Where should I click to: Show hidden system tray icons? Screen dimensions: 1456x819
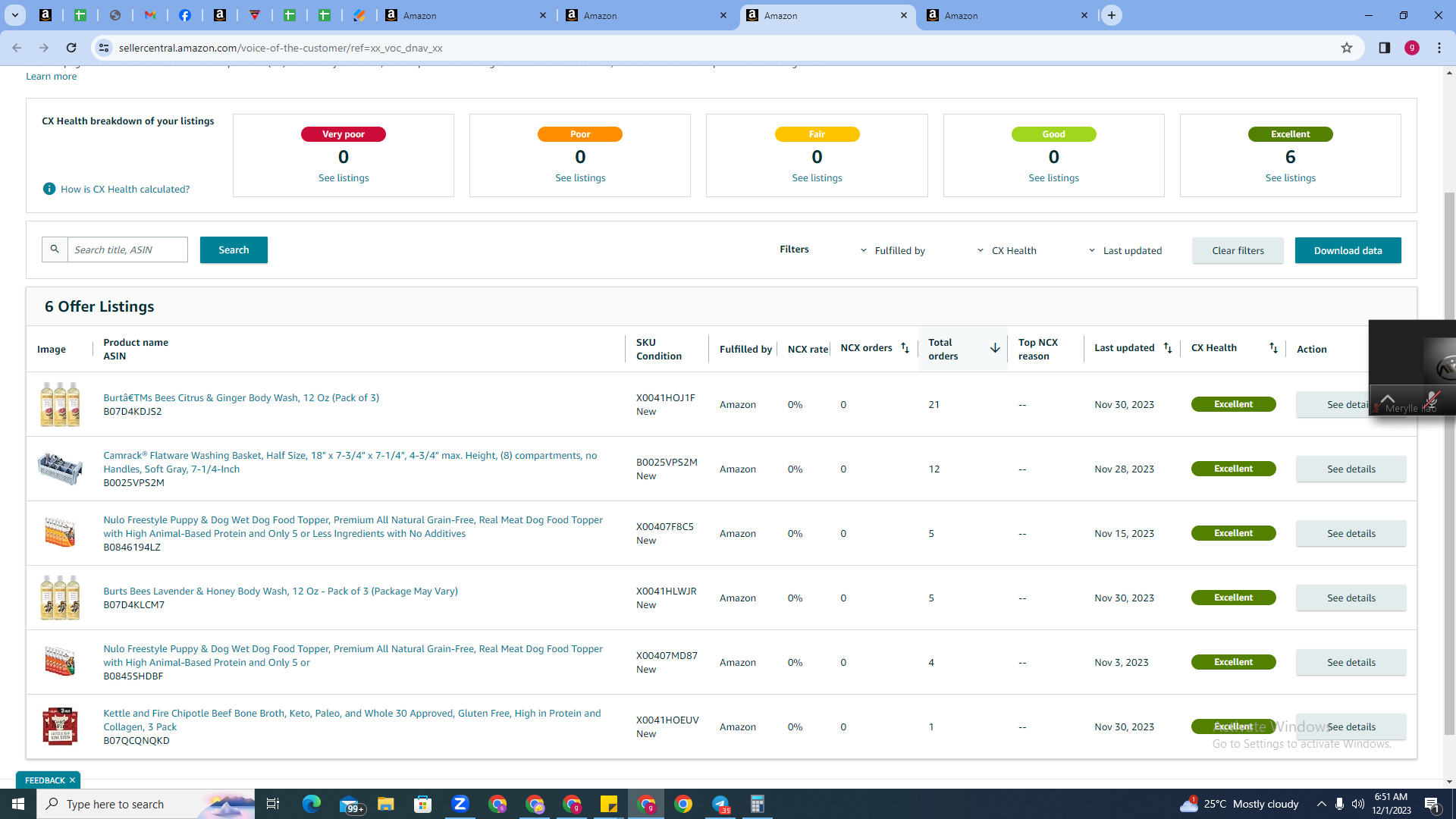pyautogui.click(x=1322, y=804)
